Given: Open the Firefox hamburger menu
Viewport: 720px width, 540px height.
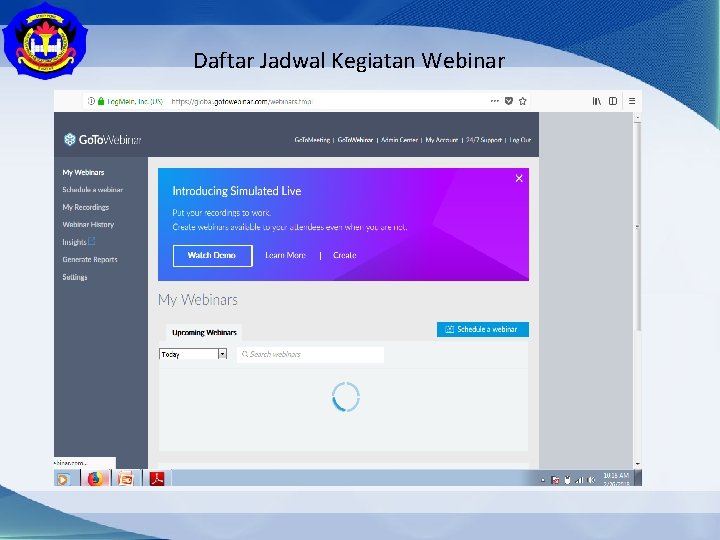Looking at the screenshot, I should tap(632, 101).
